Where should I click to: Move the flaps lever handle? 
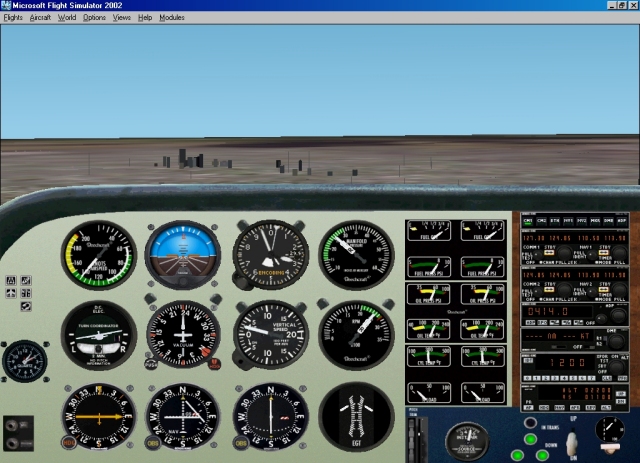pos(610,449)
